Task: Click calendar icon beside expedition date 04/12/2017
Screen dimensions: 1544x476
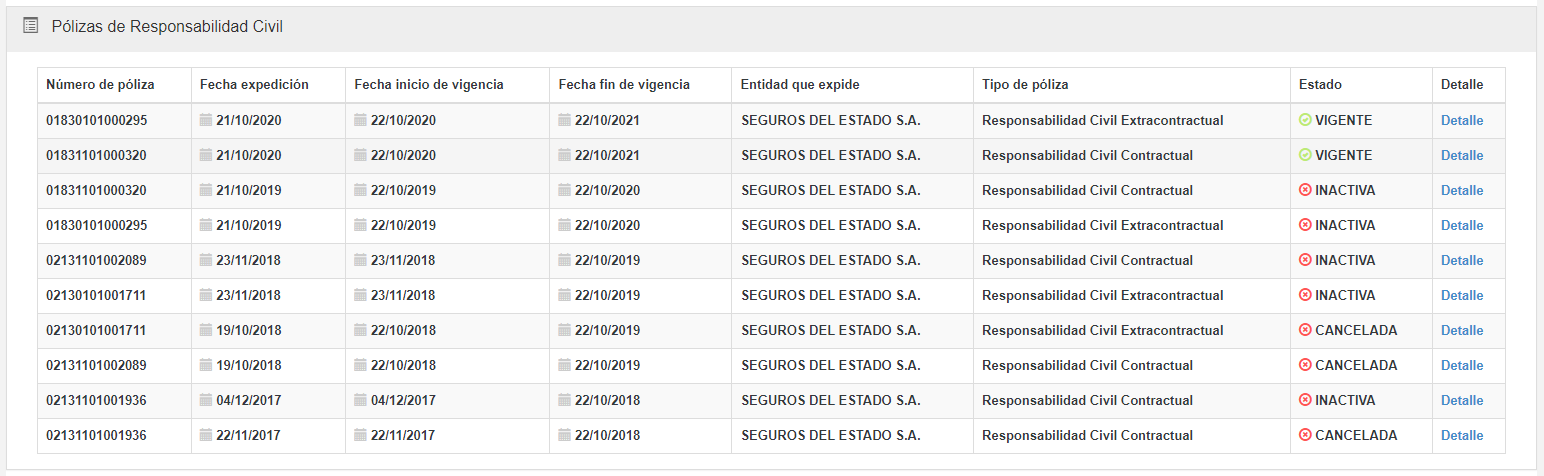Action: tap(206, 401)
